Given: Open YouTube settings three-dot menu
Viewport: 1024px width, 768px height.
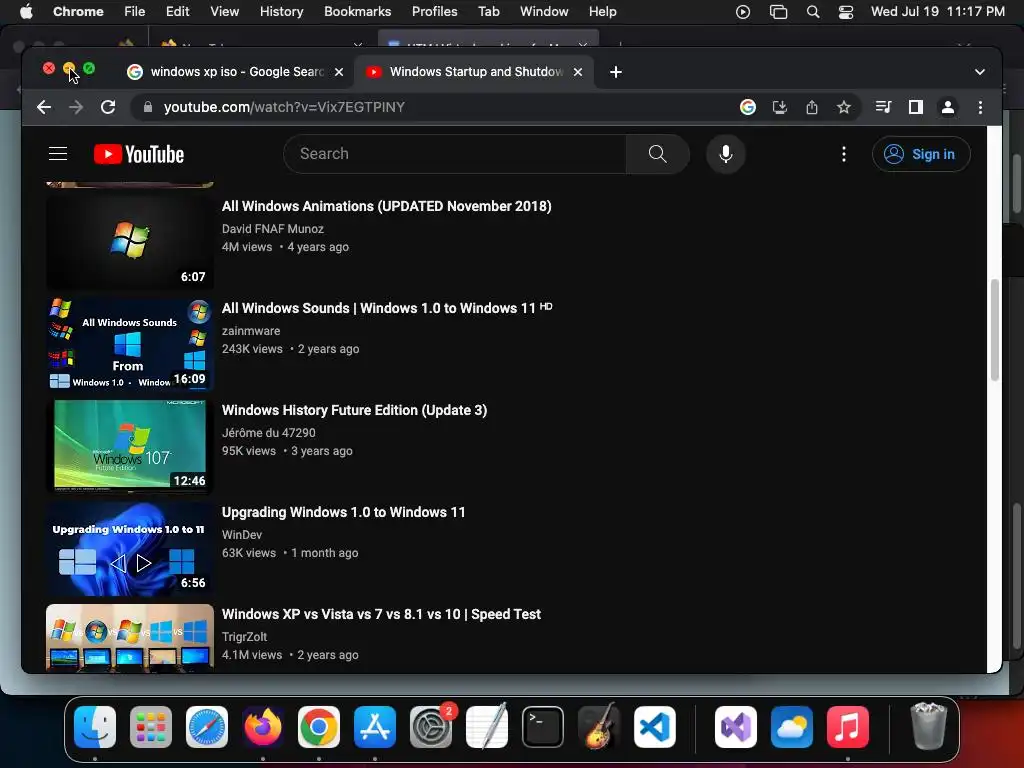Looking at the screenshot, I should [x=844, y=154].
